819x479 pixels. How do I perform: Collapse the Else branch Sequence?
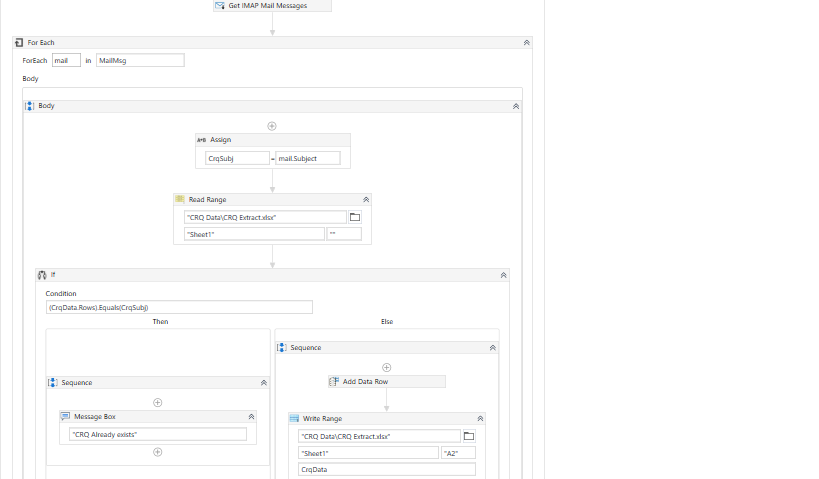click(493, 348)
